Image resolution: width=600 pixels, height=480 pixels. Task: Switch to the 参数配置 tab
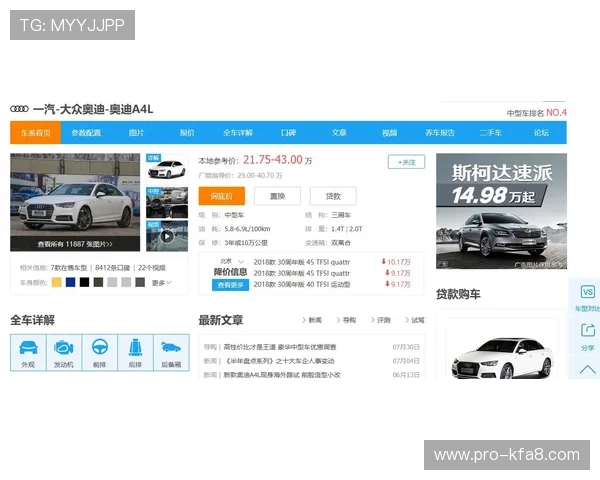(86, 133)
